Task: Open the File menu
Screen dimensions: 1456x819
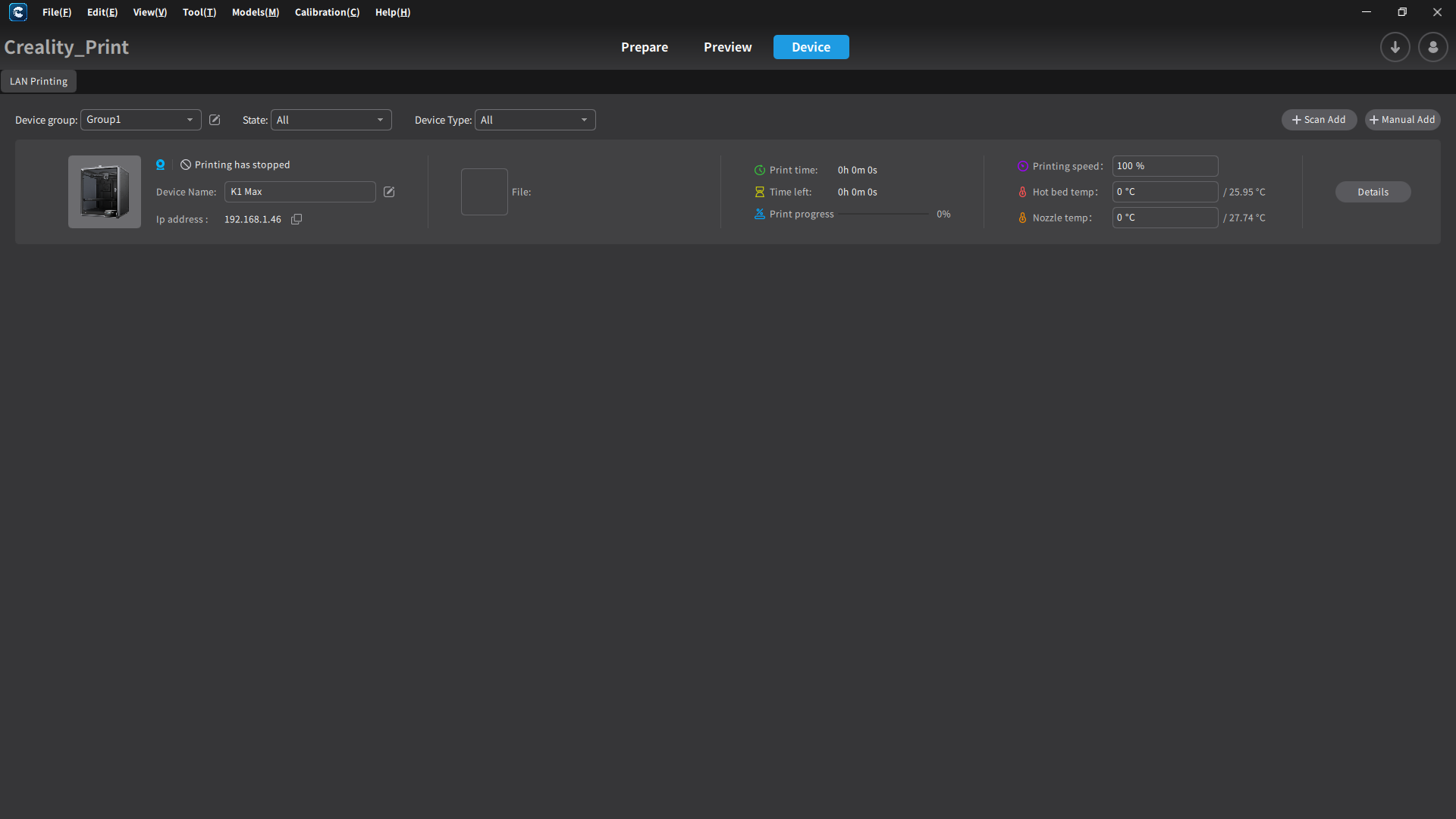Action: [57, 12]
